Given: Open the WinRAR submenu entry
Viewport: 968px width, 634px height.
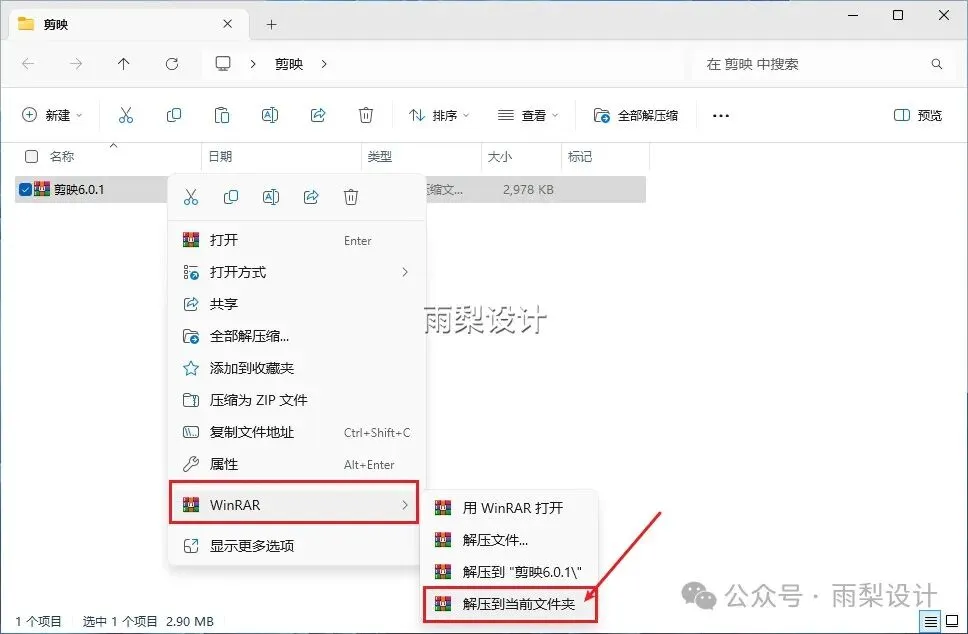Looking at the screenshot, I should pos(294,504).
